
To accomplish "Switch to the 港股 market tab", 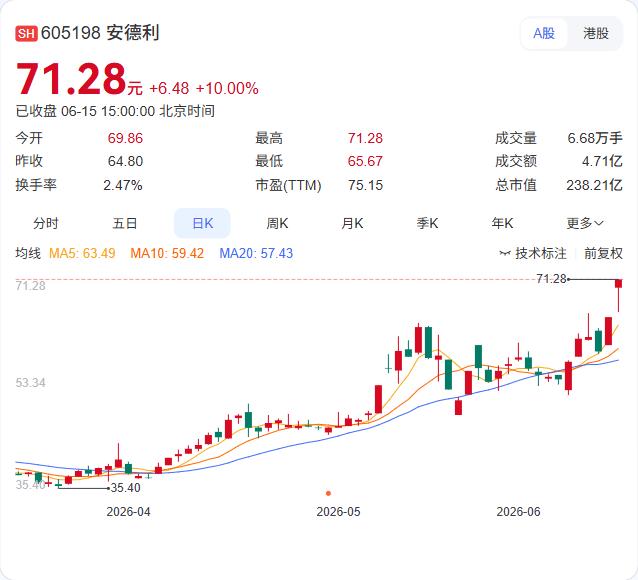I will click(596, 33).
